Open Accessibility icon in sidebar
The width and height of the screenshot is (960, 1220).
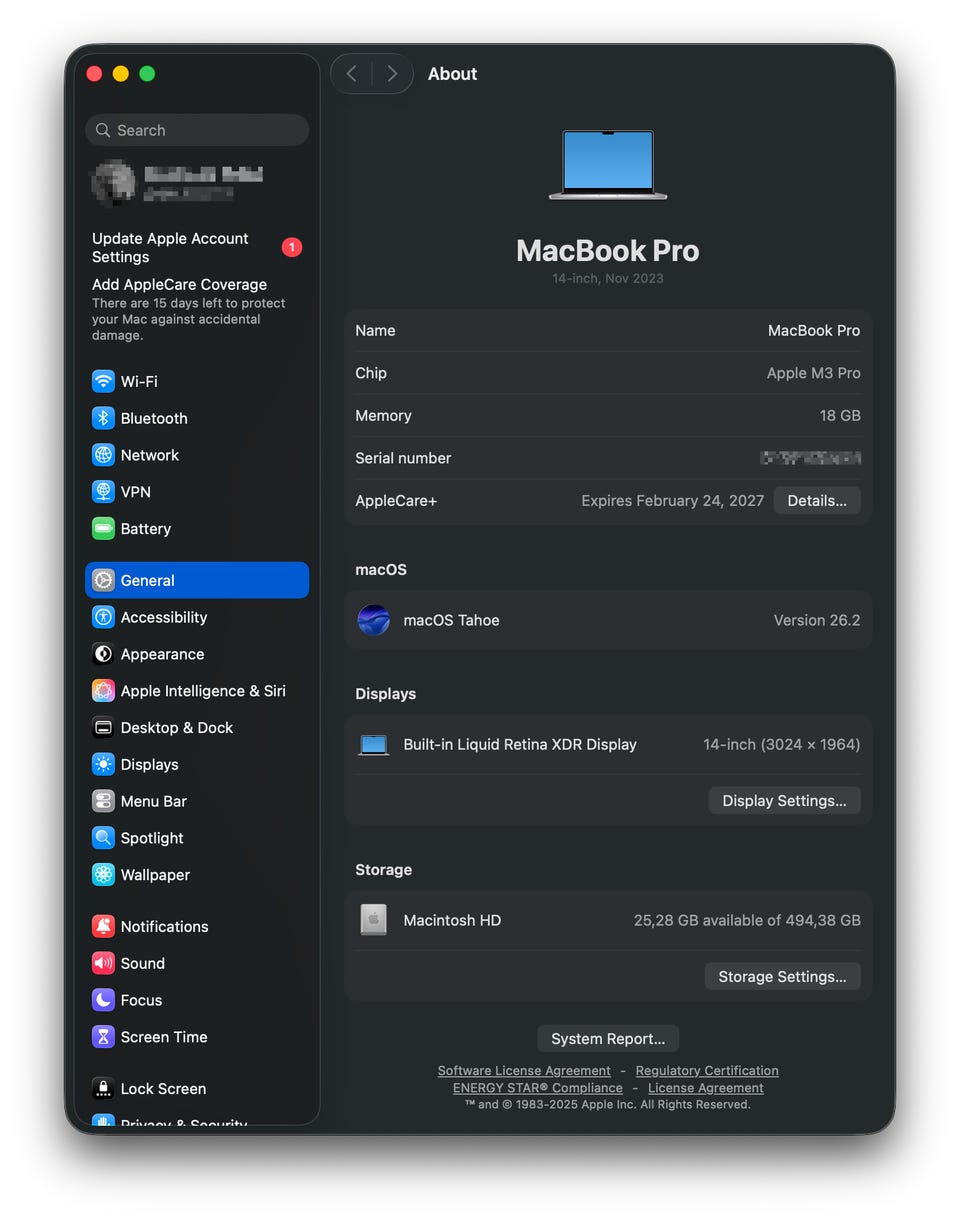tap(103, 617)
